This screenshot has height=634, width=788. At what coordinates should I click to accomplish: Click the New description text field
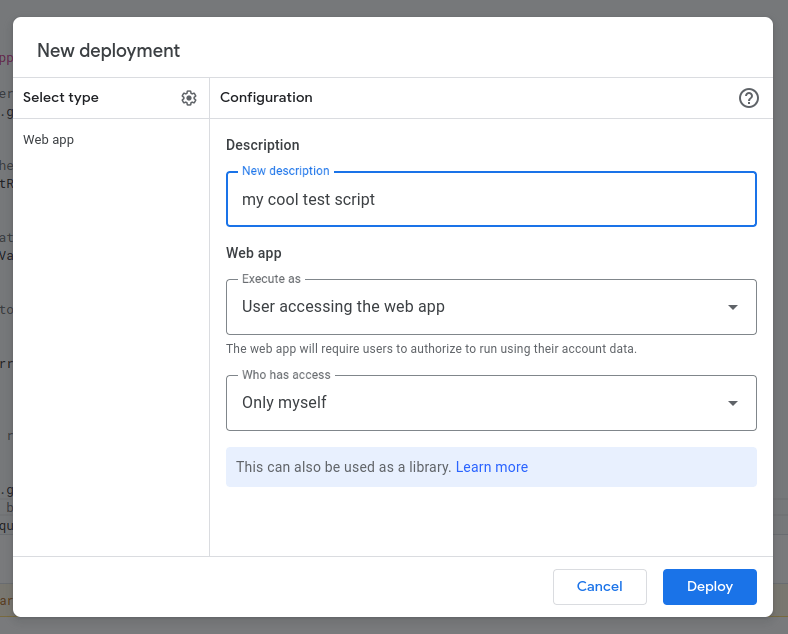tap(491, 200)
